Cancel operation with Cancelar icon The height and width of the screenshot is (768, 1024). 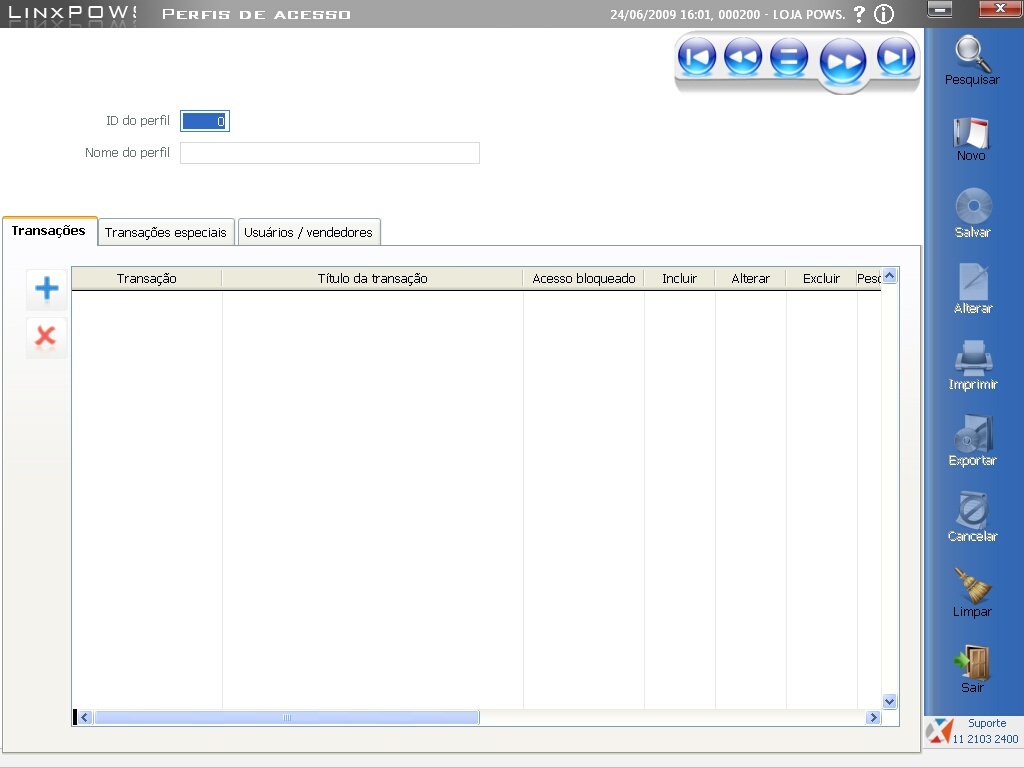click(972, 517)
